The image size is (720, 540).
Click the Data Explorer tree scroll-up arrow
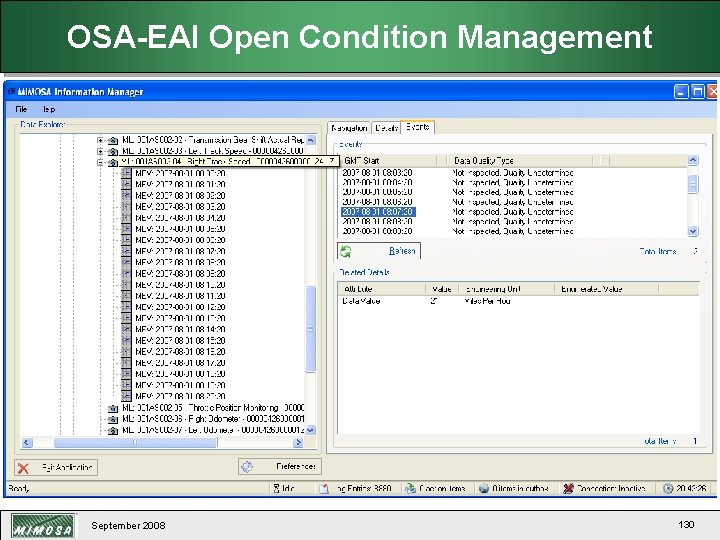point(311,140)
